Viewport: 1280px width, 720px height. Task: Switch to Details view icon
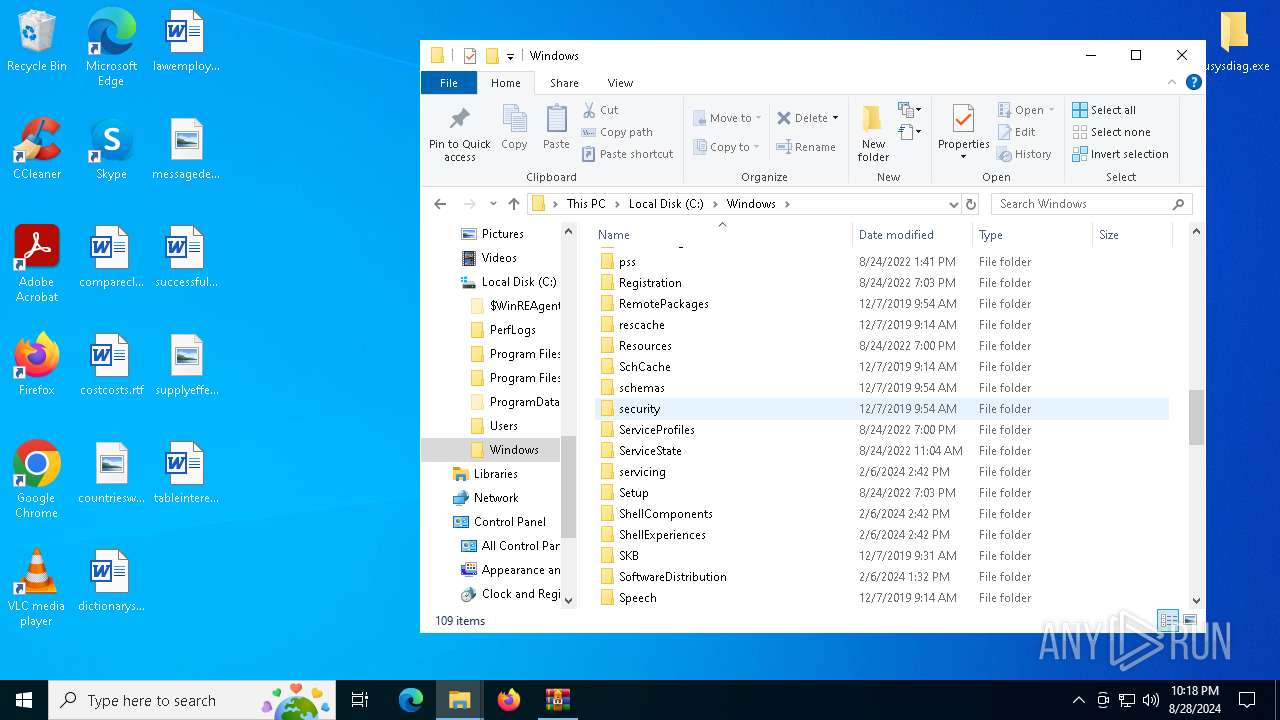pos(1168,621)
